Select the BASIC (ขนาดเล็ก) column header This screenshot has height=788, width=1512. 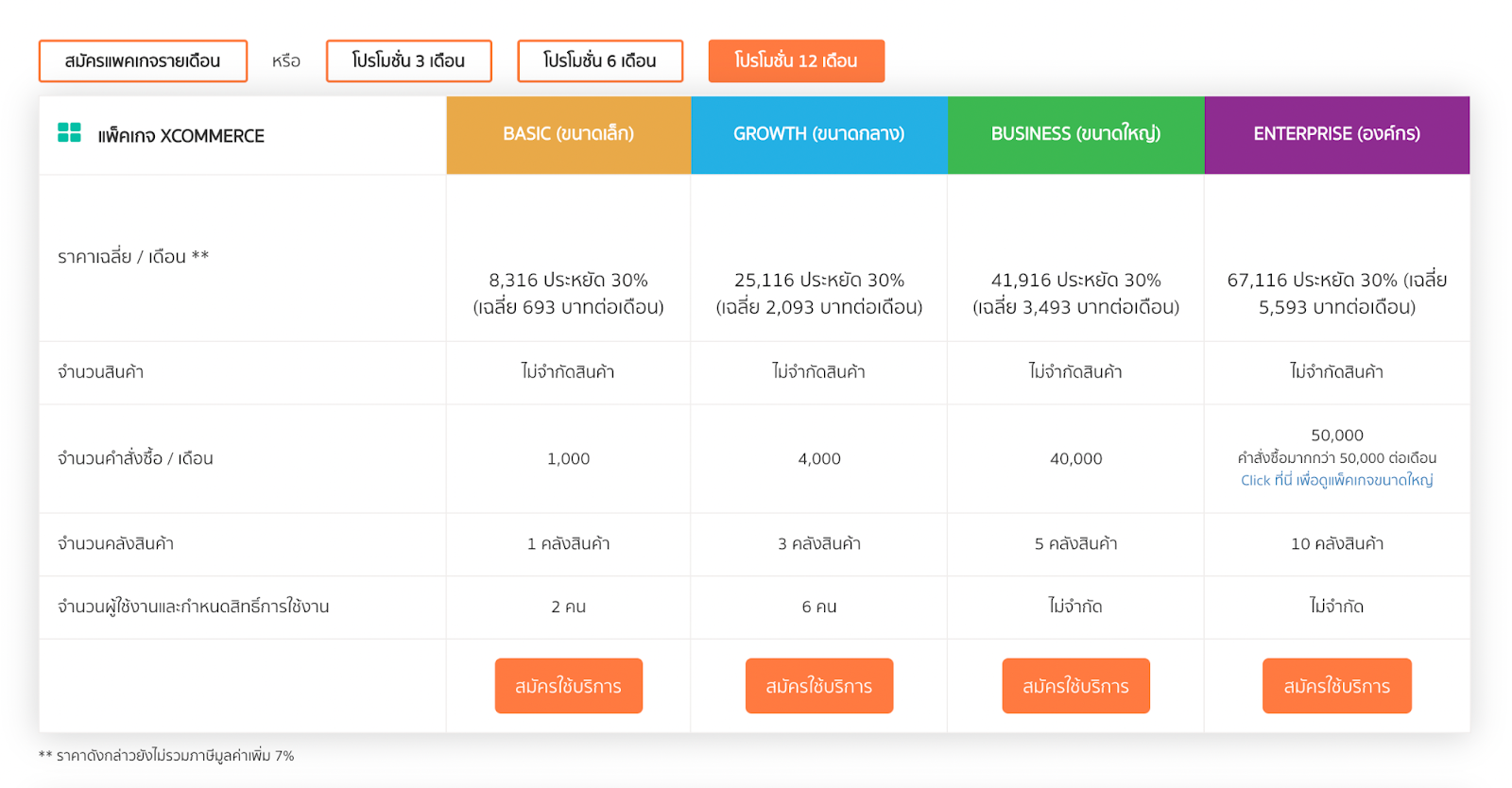pos(568,134)
